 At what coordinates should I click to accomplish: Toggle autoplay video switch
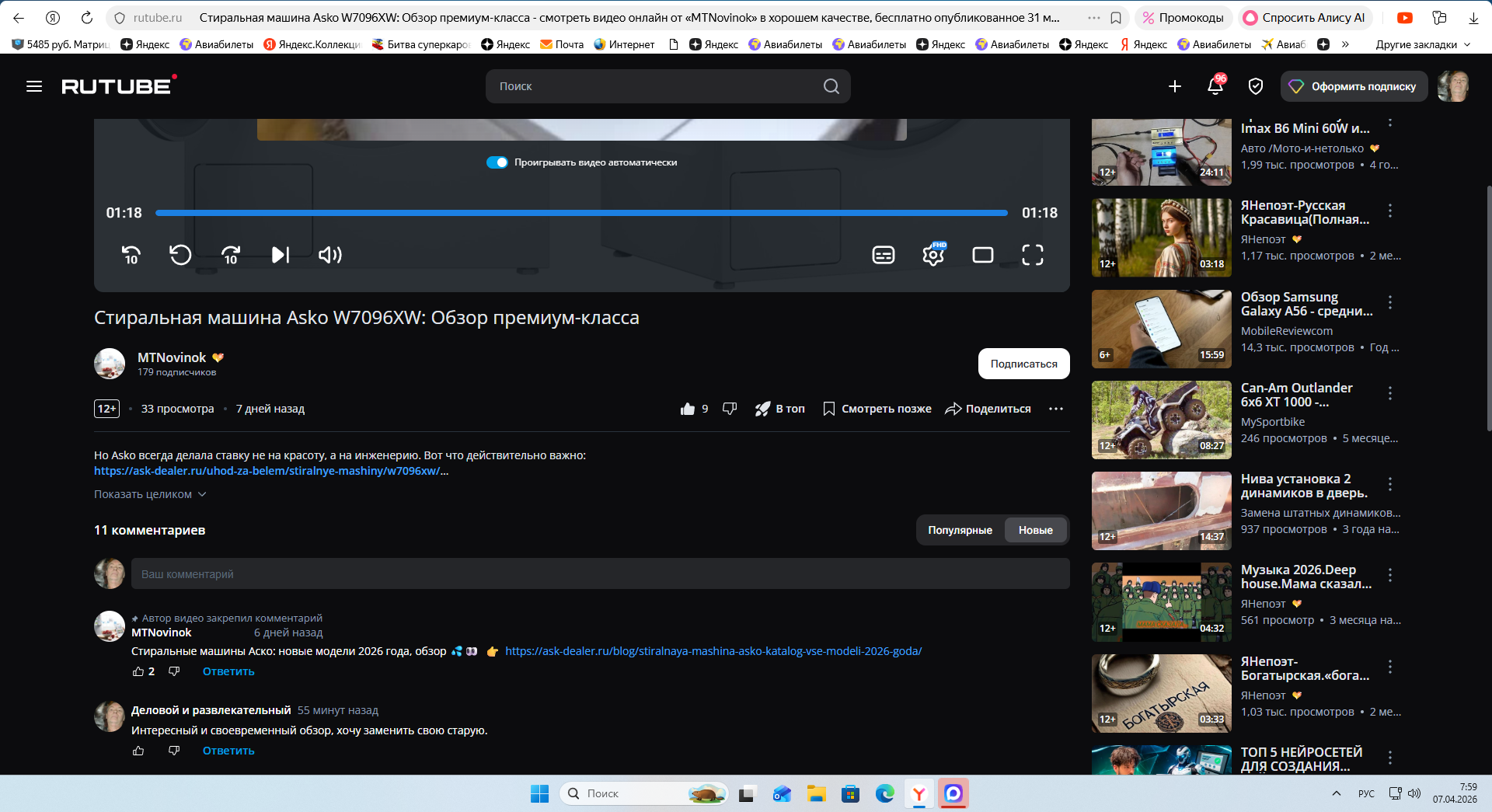point(497,162)
